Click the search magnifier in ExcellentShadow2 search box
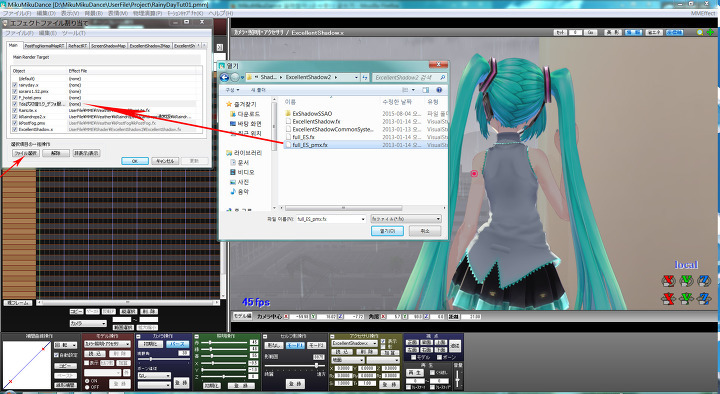Image resolution: width=720 pixels, height=394 pixels. [x=442, y=78]
